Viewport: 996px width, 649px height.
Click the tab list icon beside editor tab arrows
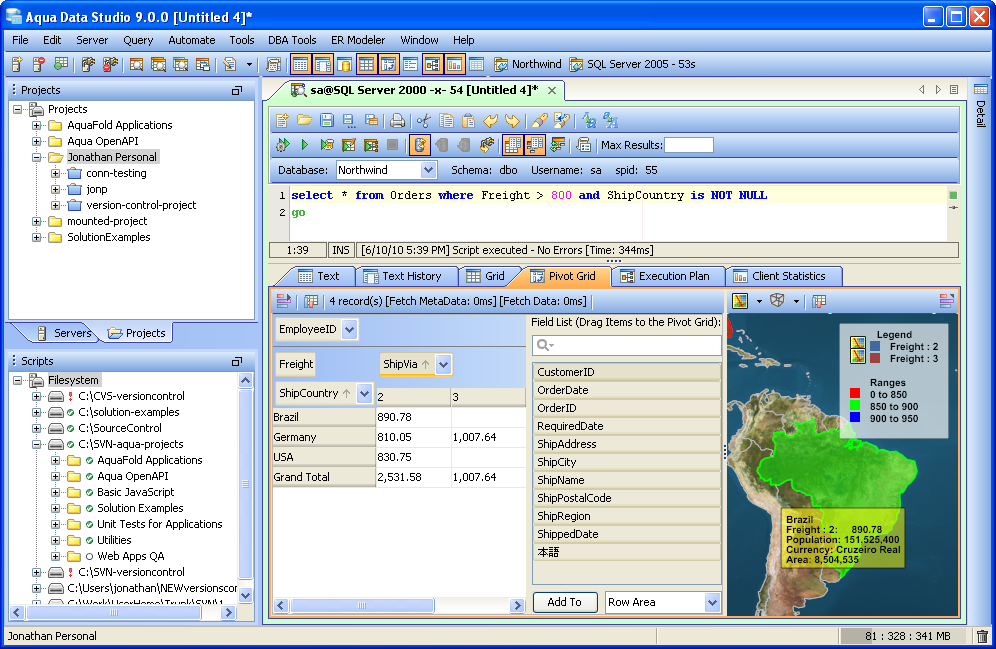point(953,90)
